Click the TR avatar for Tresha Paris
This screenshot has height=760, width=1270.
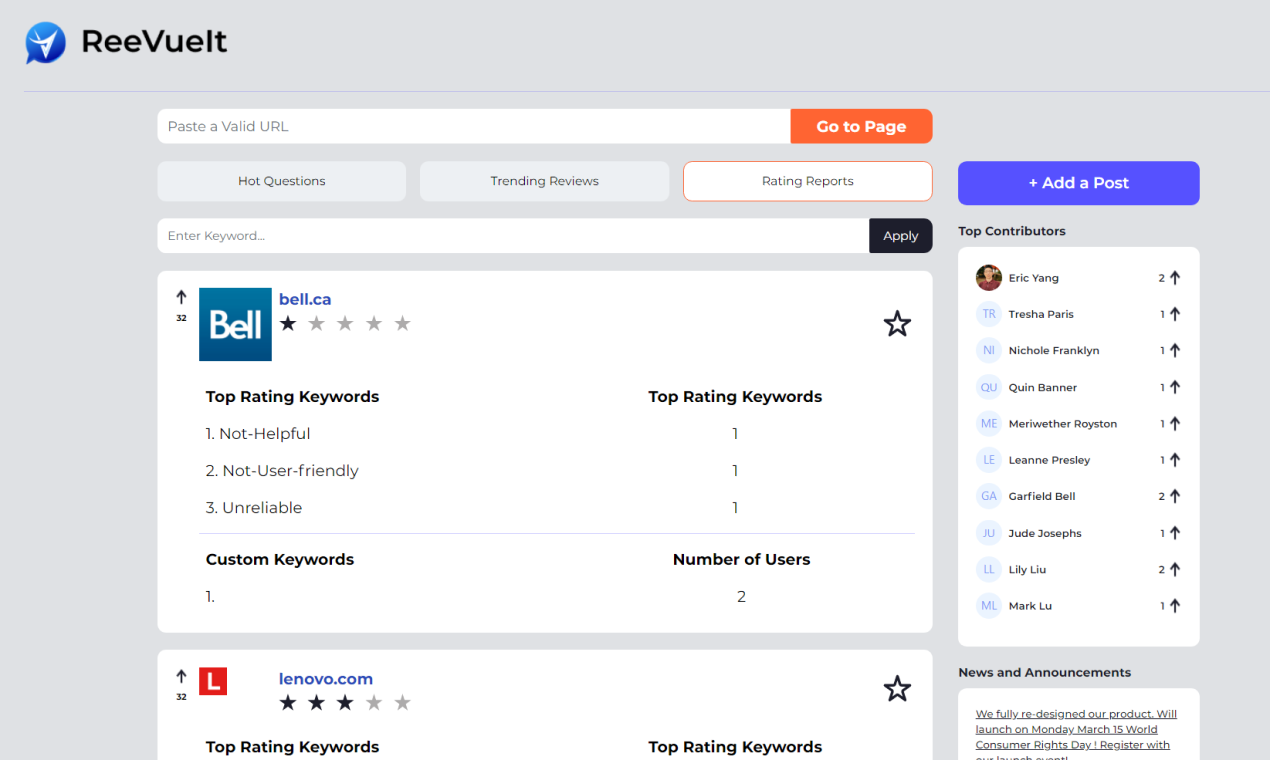[x=989, y=314]
